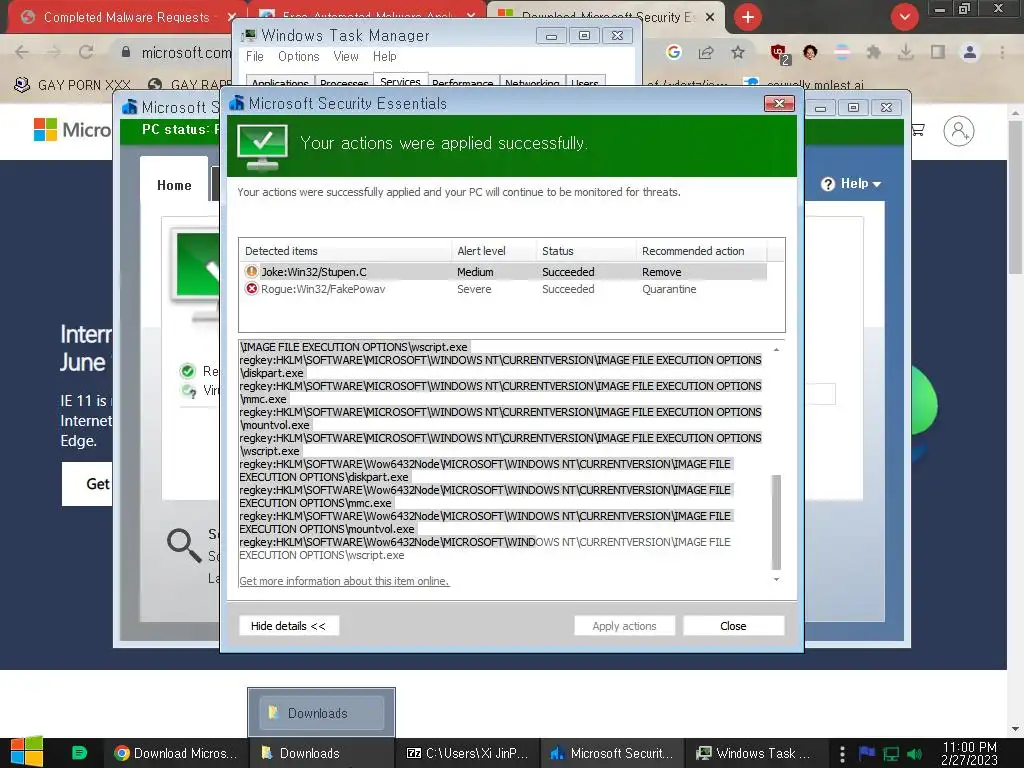1024x768 pixels.
Task: Open Help menu in Task Manager
Action: tap(385, 57)
